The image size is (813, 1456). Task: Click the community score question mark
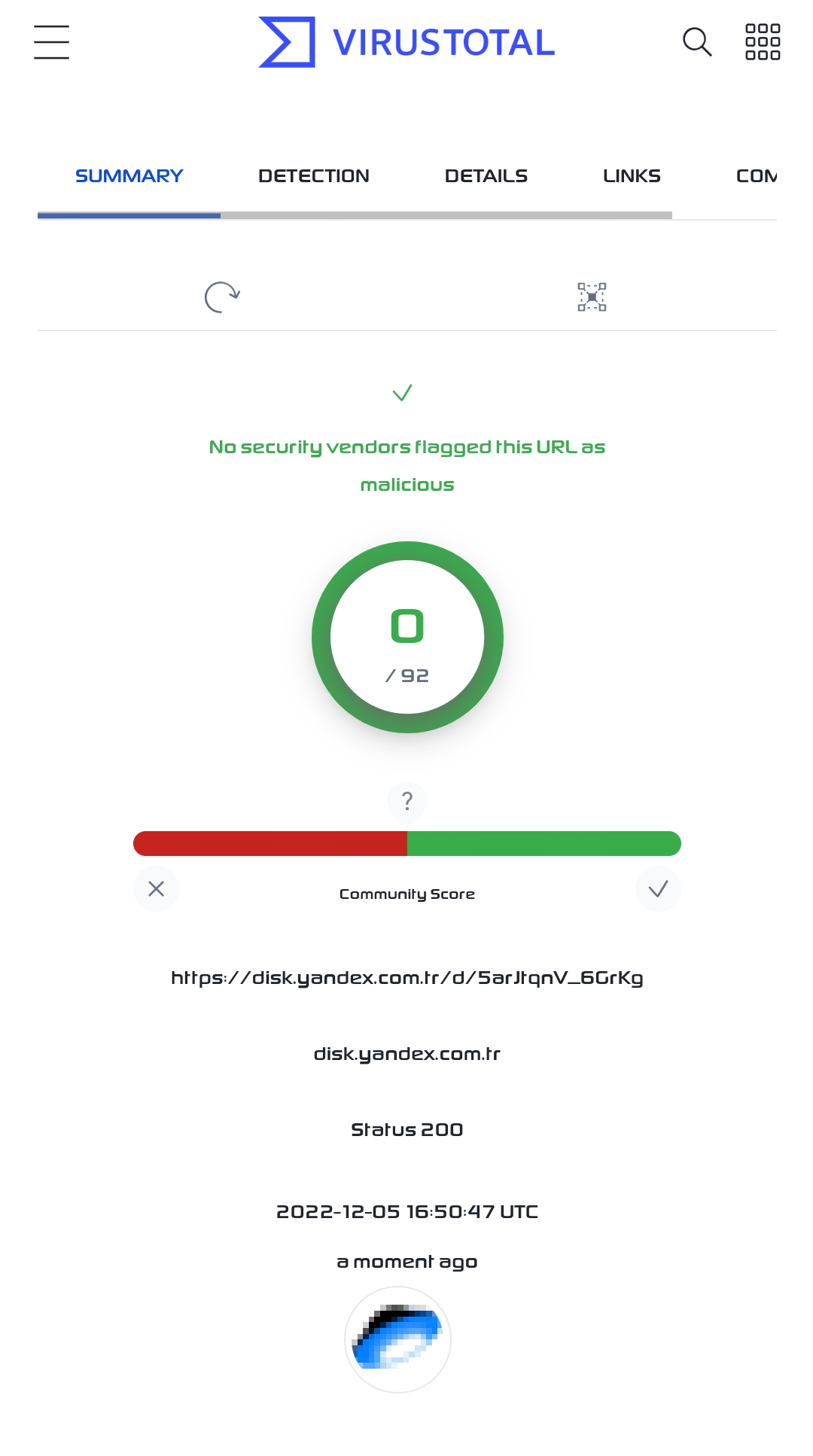coord(407,801)
